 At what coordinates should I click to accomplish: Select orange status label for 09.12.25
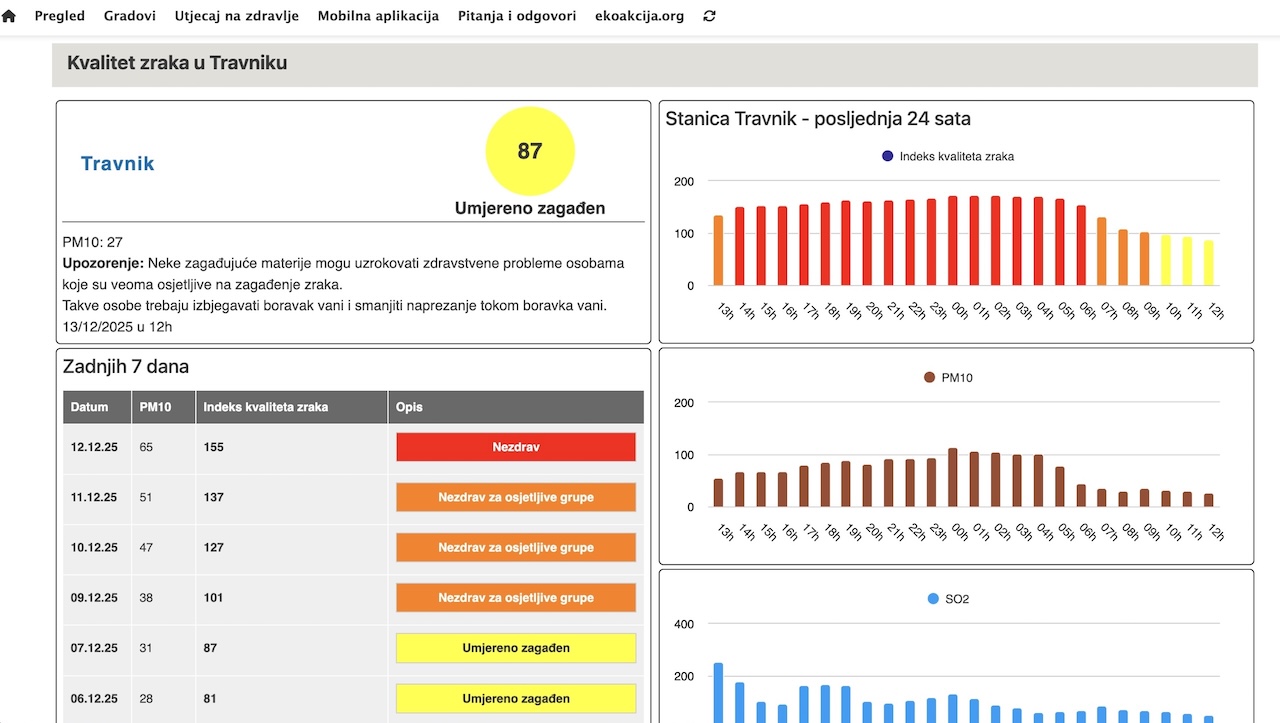[x=516, y=598]
